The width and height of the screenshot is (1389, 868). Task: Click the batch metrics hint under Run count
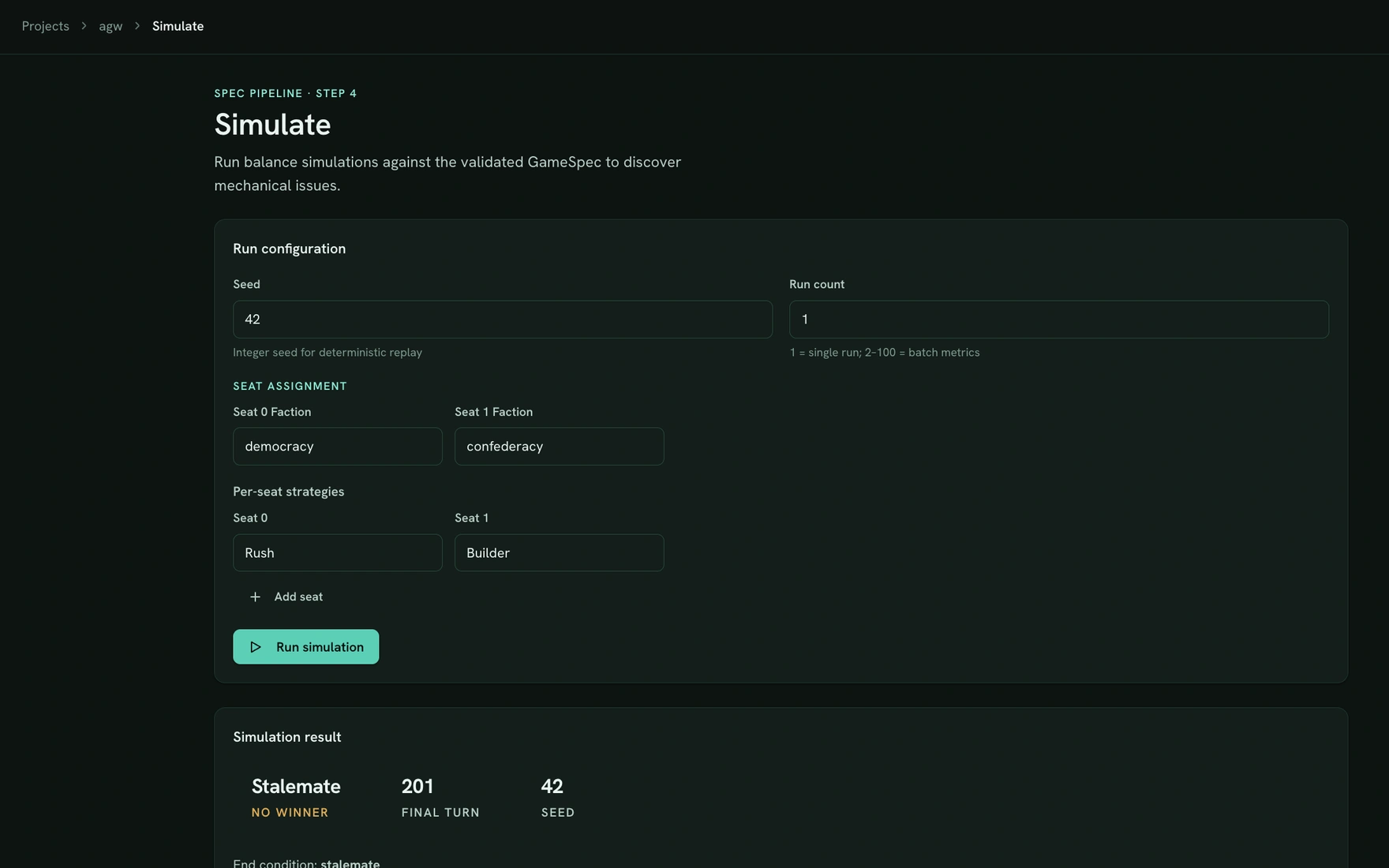click(885, 353)
